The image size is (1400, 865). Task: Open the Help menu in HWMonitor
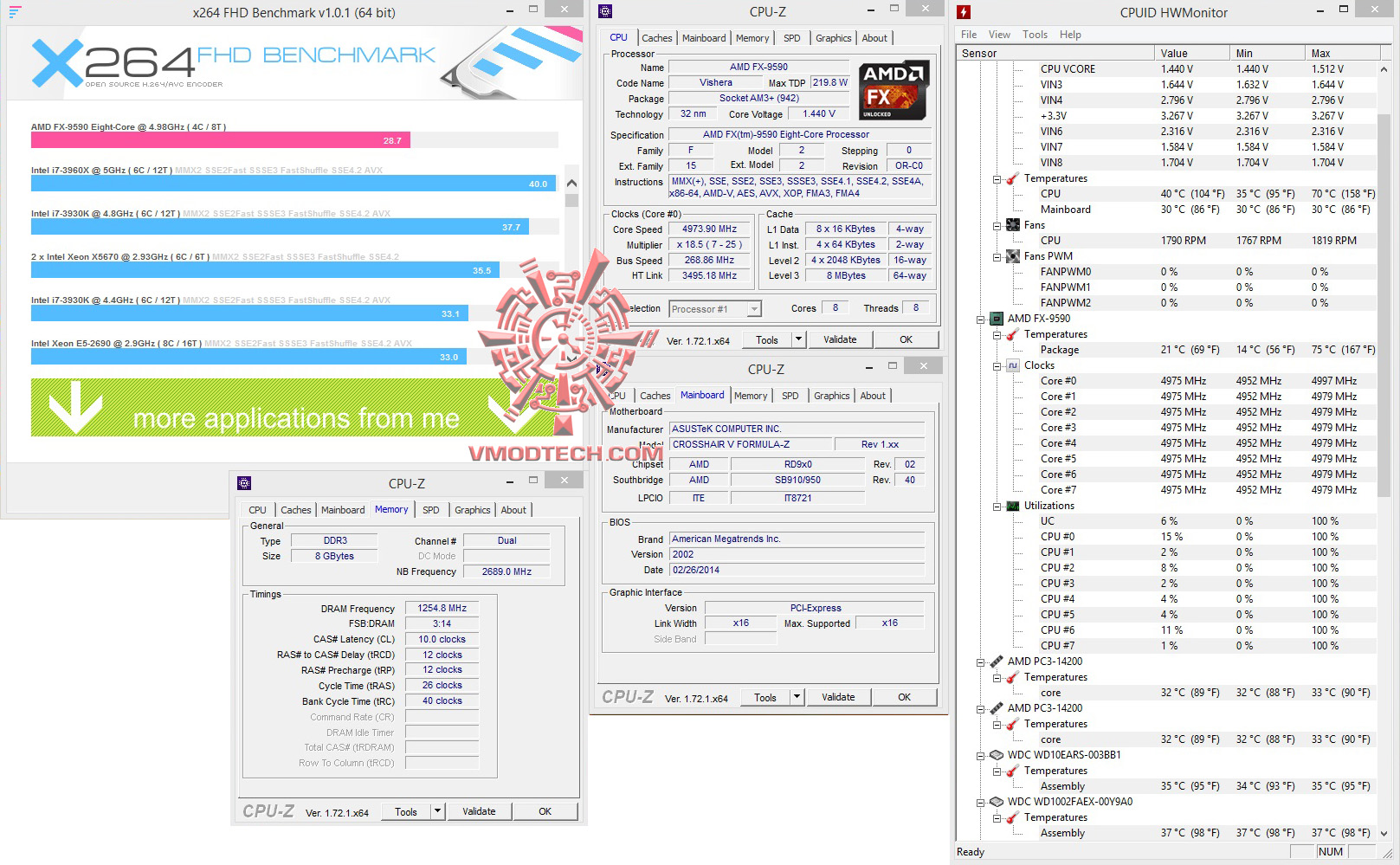coord(1070,35)
